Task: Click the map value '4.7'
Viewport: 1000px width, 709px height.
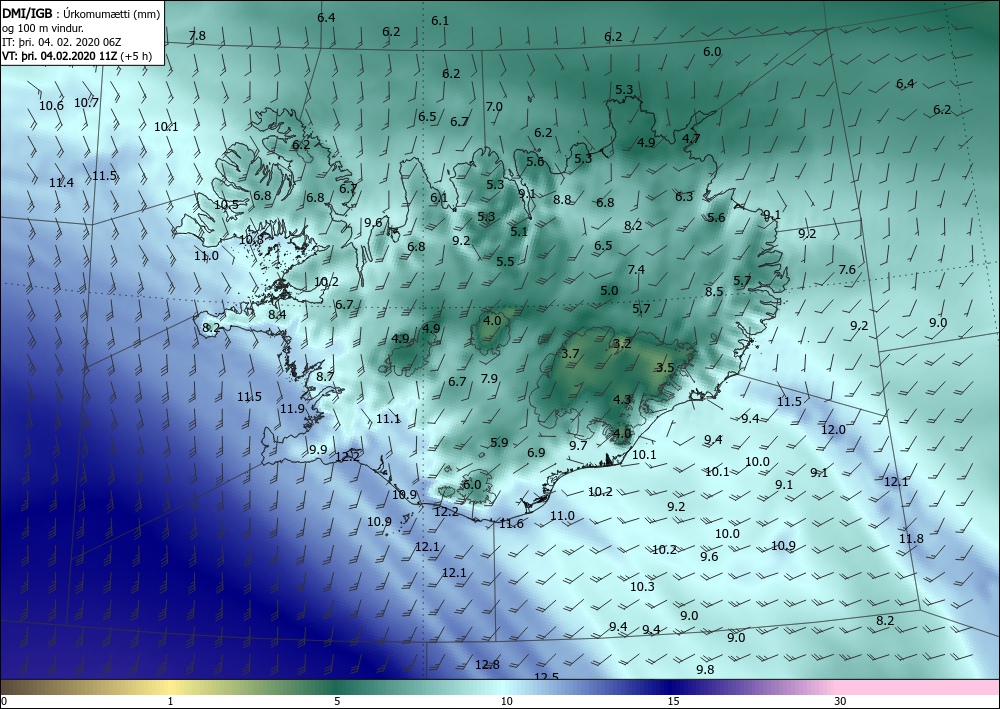Action: pos(691,138)
